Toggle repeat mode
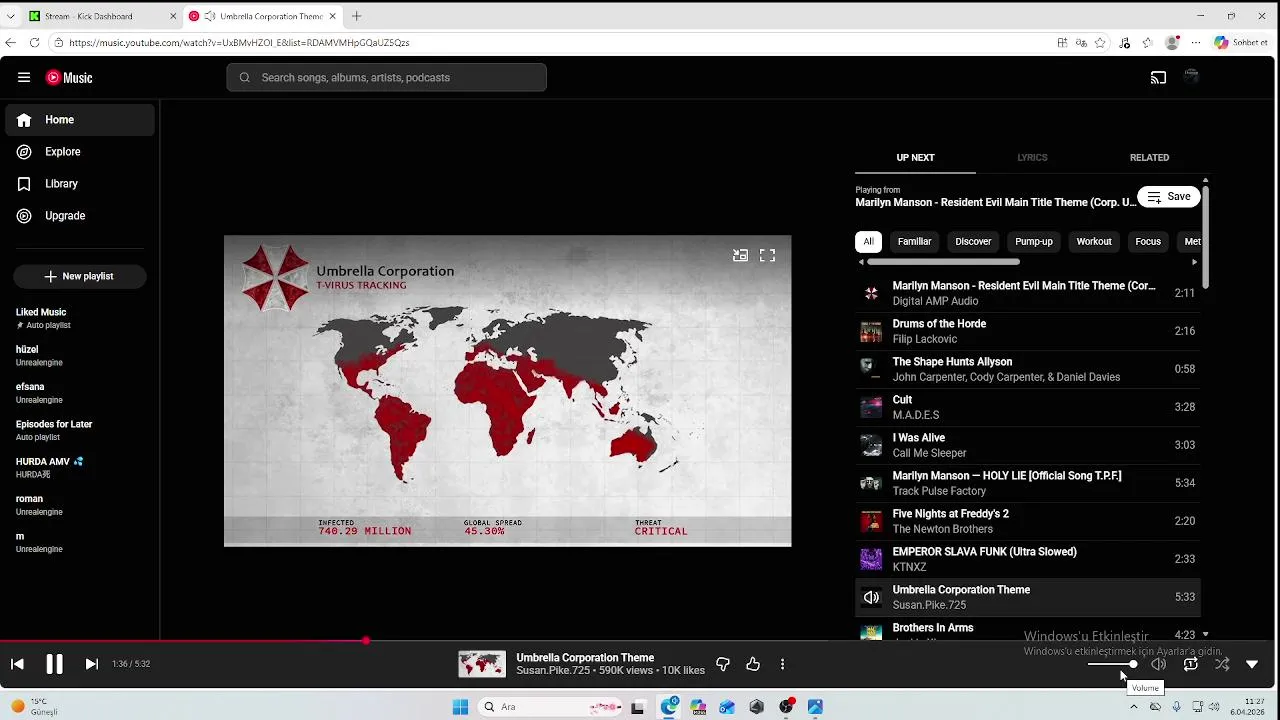 click(x=1190, y=664)
